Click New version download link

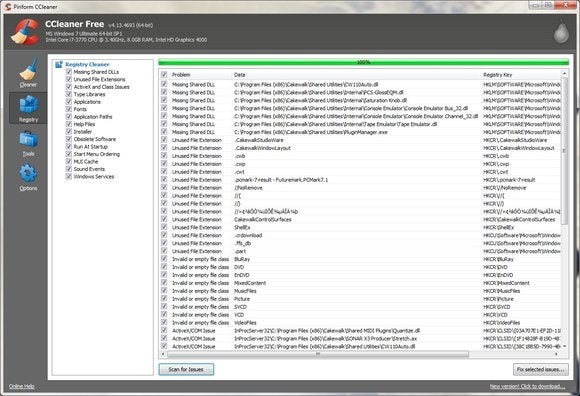click(527, 386)
